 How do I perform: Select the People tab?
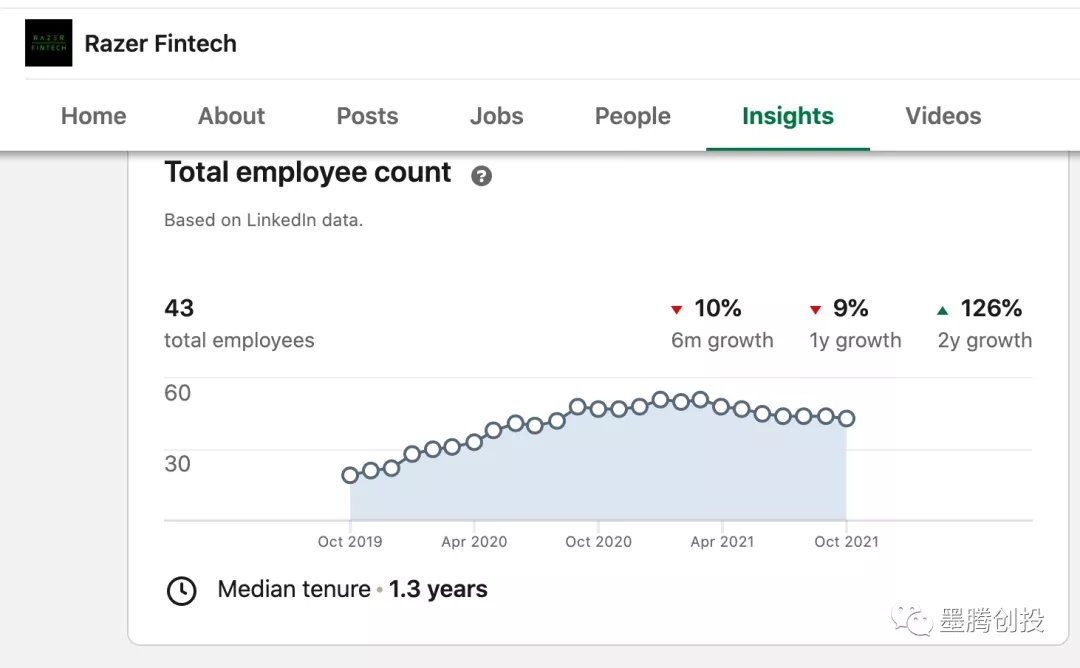pyautogui.click(x=632, y=116)
